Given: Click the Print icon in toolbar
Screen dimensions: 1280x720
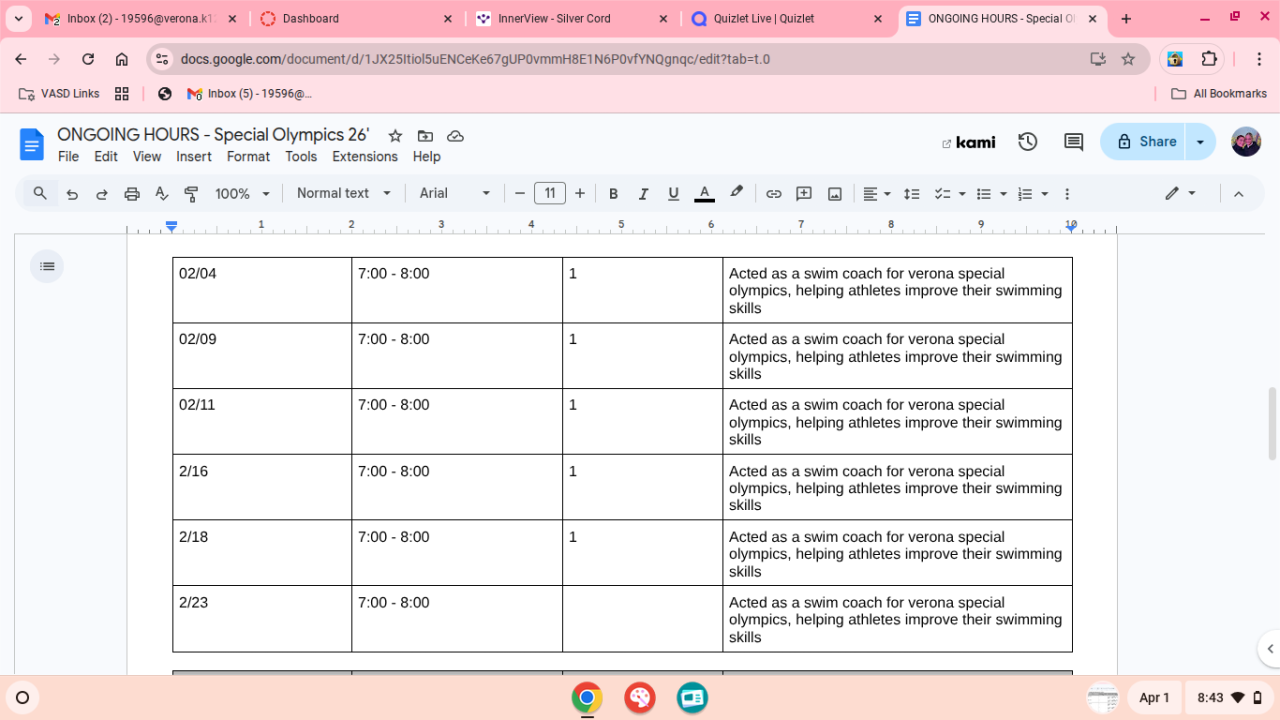Looking at the screenshot, I should (x=131, y=194).
